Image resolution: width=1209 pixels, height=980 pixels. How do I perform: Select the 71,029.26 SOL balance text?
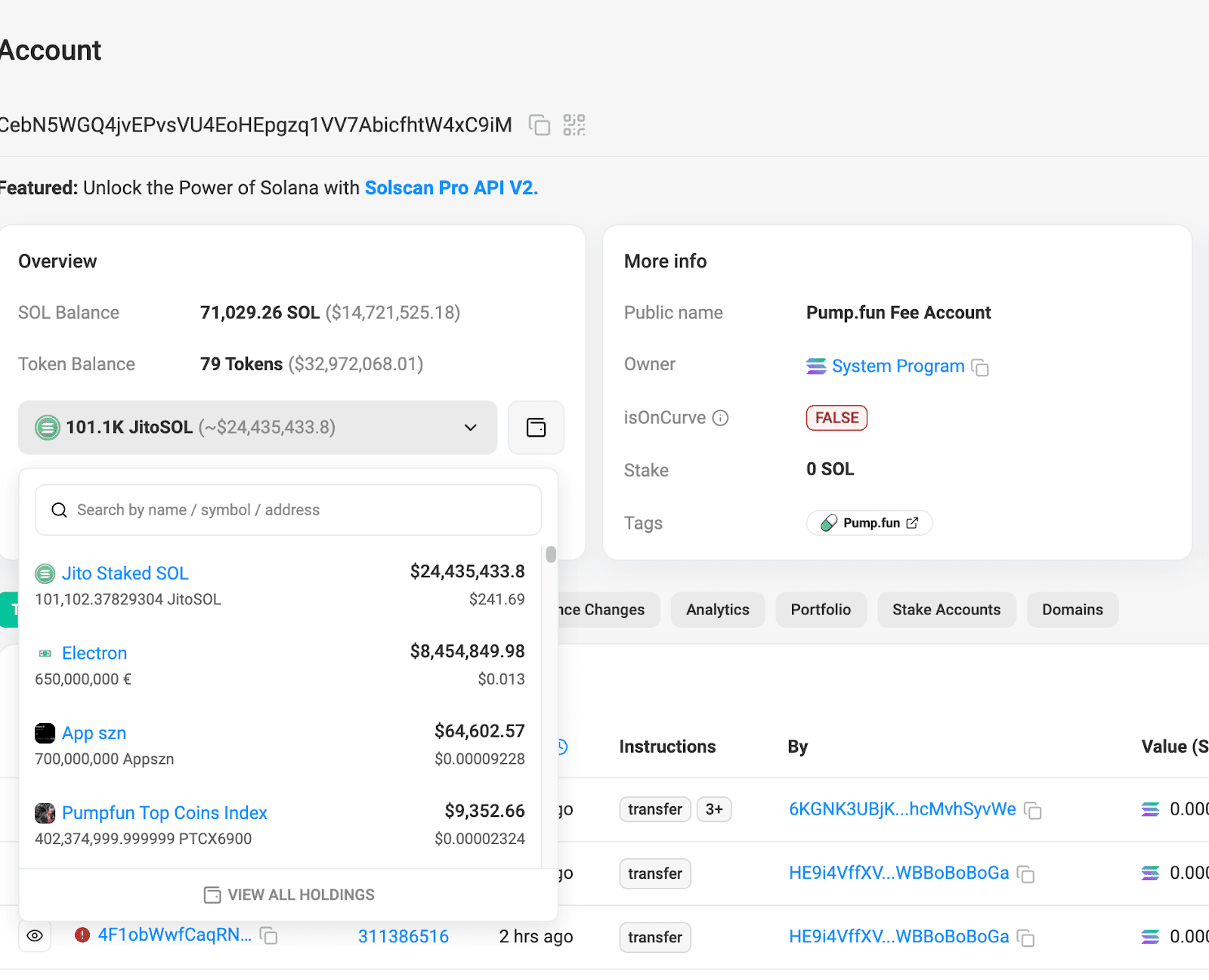[x=260, y=313]
